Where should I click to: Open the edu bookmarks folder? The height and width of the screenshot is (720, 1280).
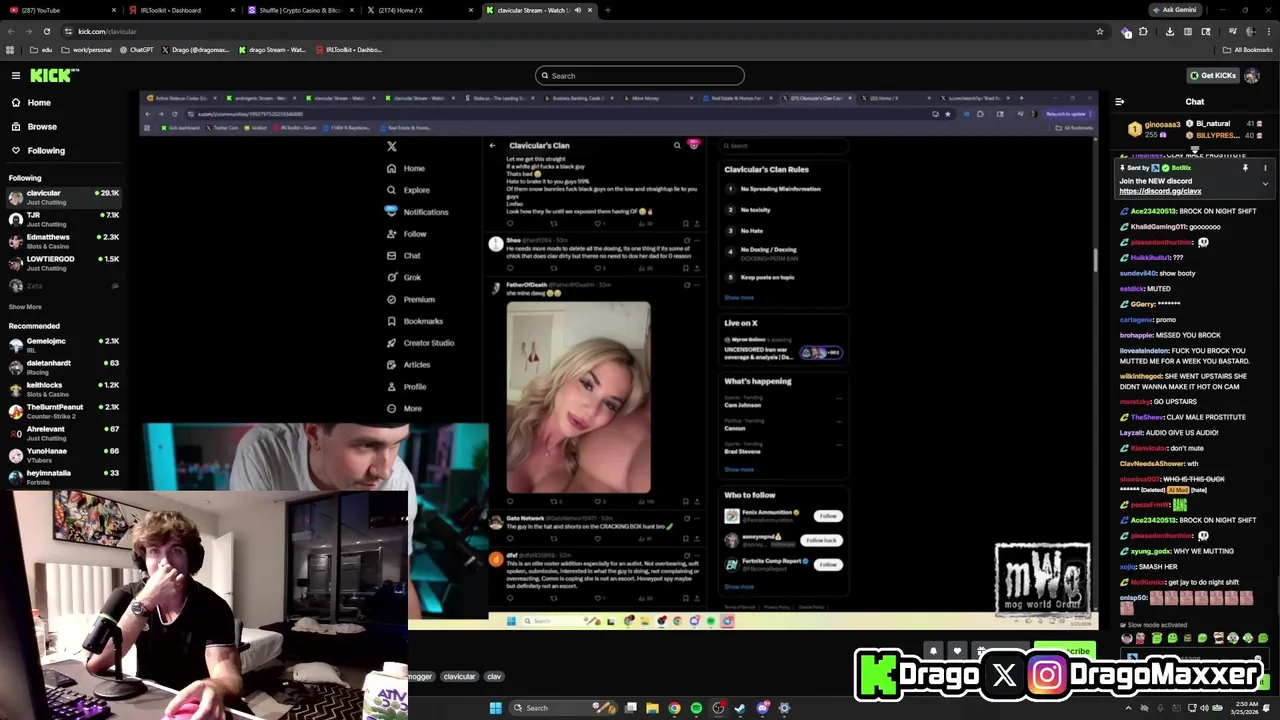pyautogui.click(x=41, y=49)
